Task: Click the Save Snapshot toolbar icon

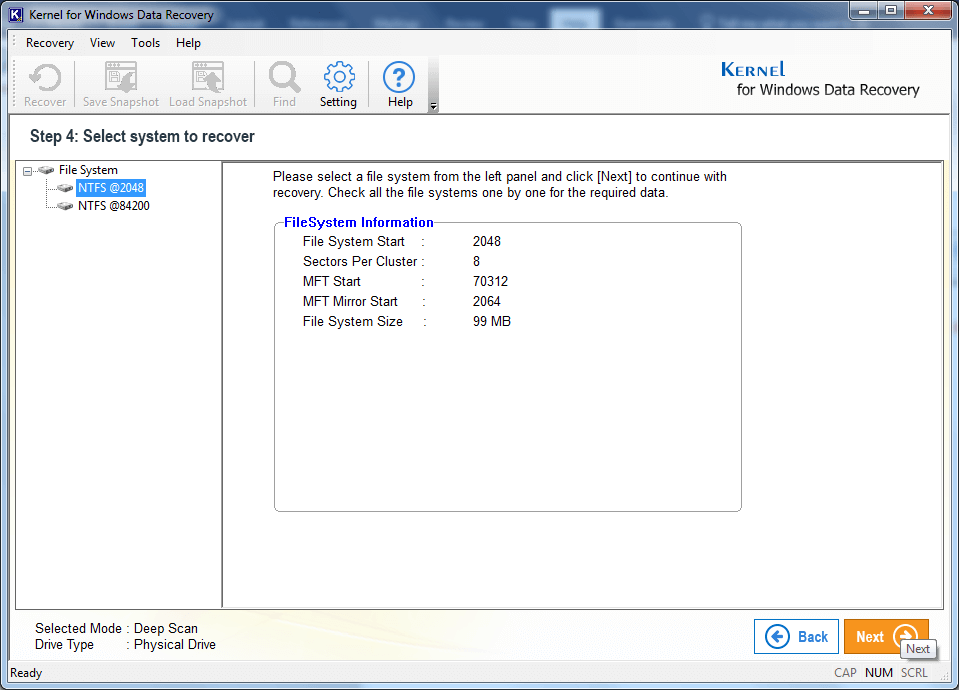Action: click(x=120, y=84)
